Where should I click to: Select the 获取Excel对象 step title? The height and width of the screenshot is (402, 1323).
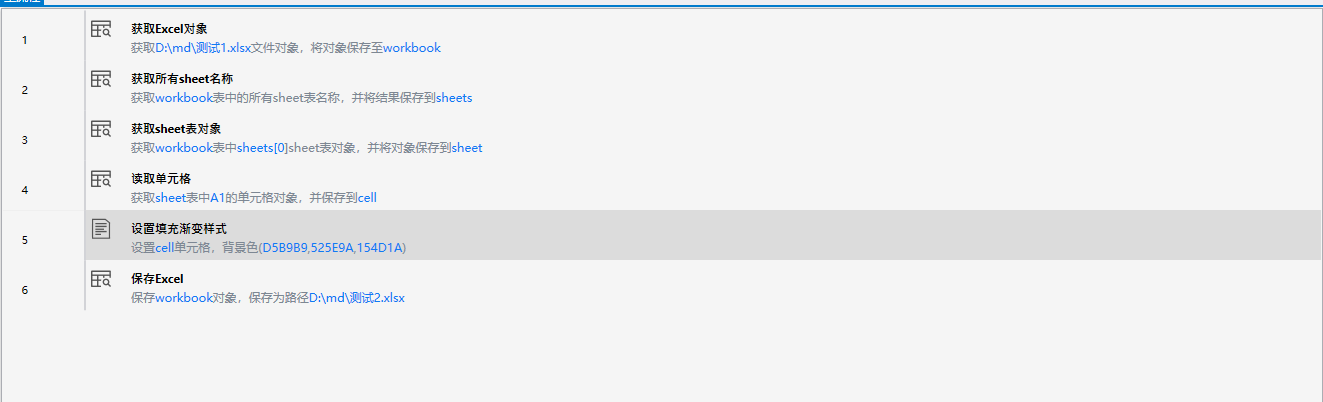coord(169,29)
